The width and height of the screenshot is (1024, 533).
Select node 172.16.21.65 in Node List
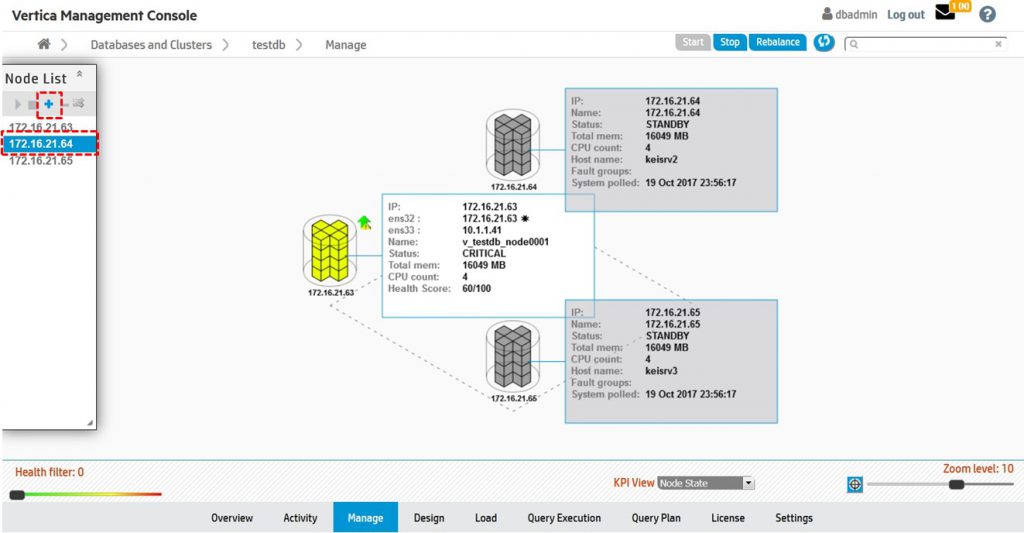click(41, 160)
